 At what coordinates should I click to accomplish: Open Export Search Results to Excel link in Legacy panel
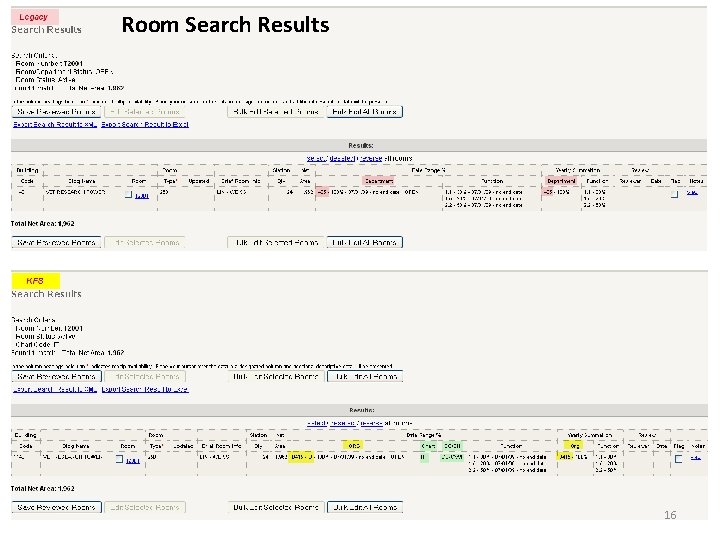coord(145,124)
